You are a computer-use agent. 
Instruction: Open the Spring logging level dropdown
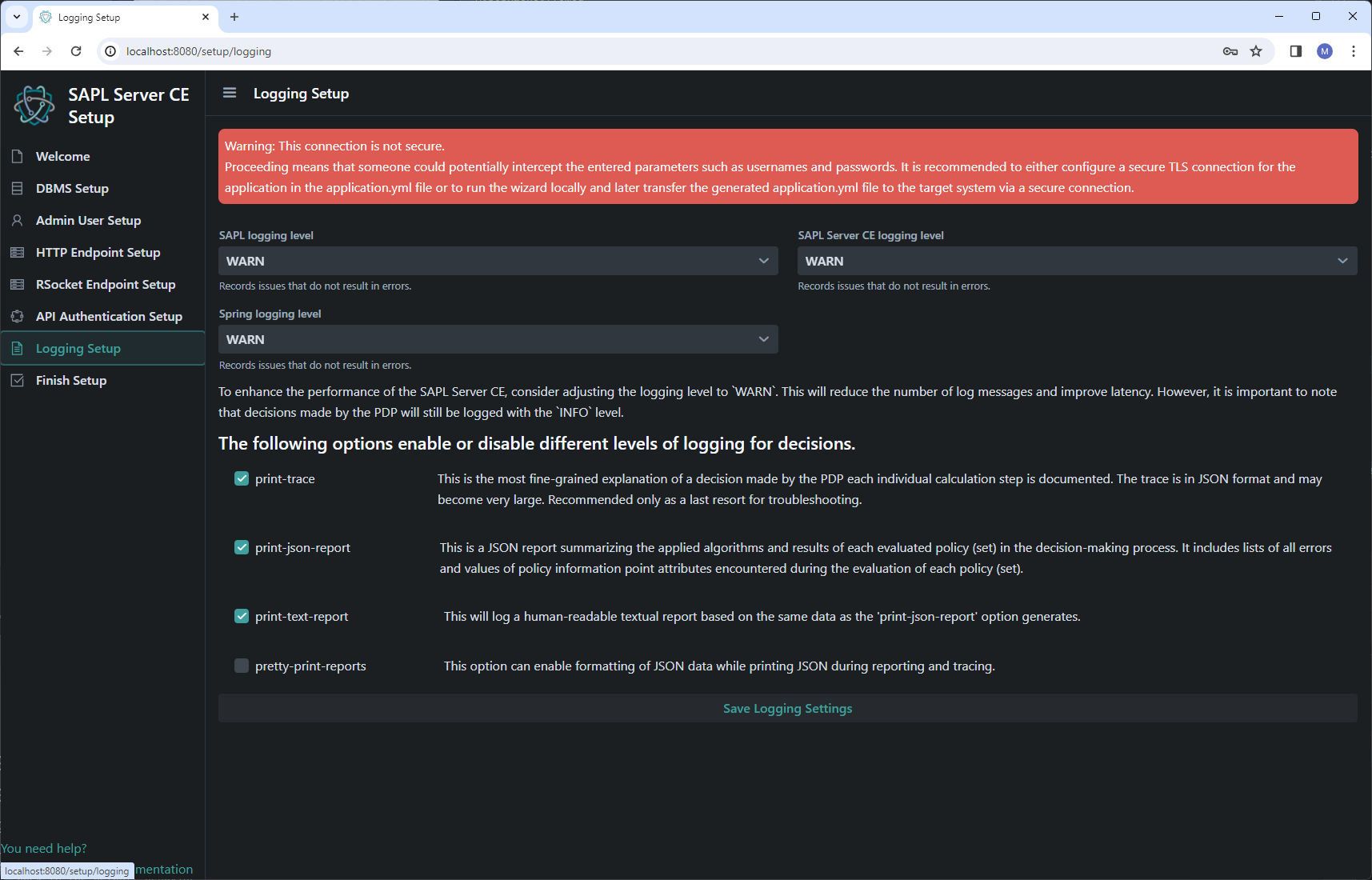click(x=498, y=339)
